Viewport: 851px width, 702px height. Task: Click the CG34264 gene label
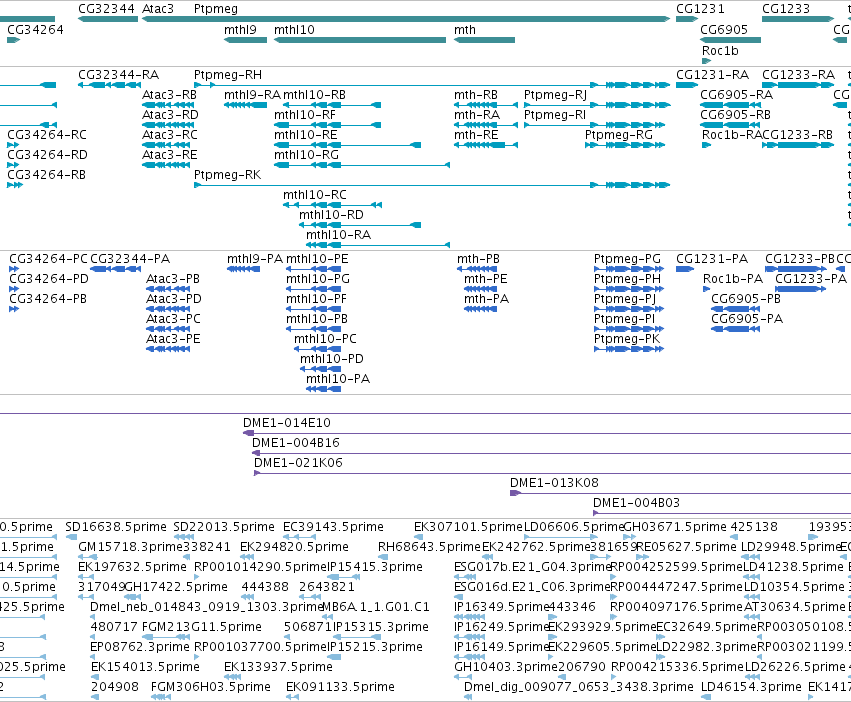(x=35, y=30)
